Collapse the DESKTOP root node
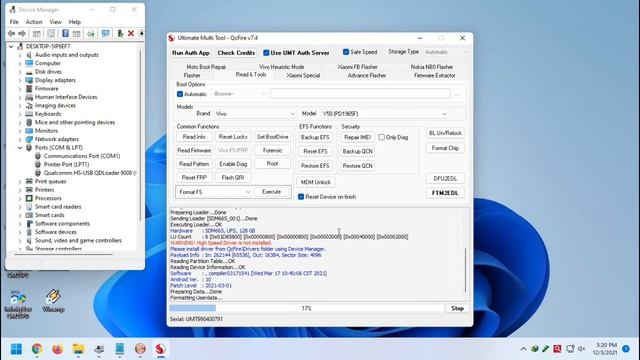Screen dimensions: 640x360 [11, 47]
